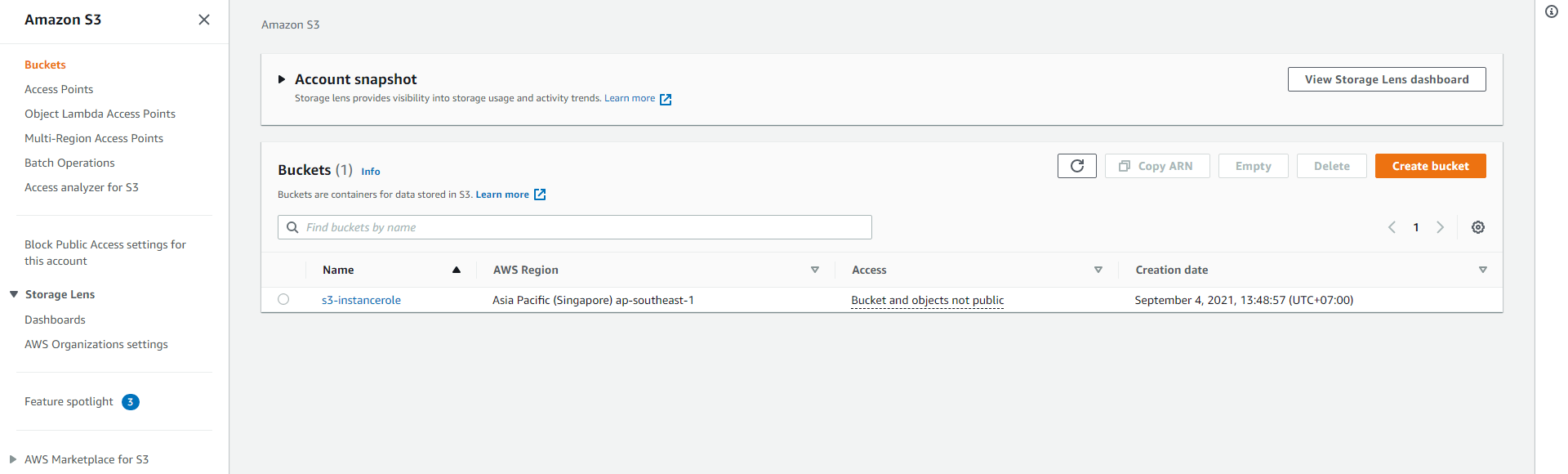Open Storage Lens Dashboards
Screen dimensions: 1568x474
(x=55, y=320)
